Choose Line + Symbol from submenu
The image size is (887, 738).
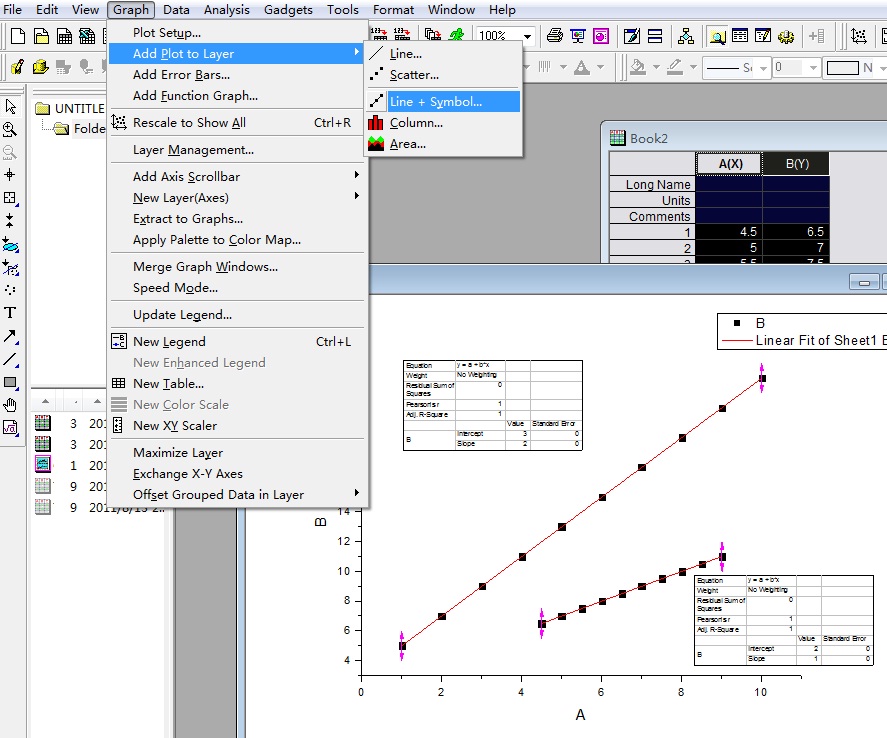pyautogui.click(x=435, y=101)
